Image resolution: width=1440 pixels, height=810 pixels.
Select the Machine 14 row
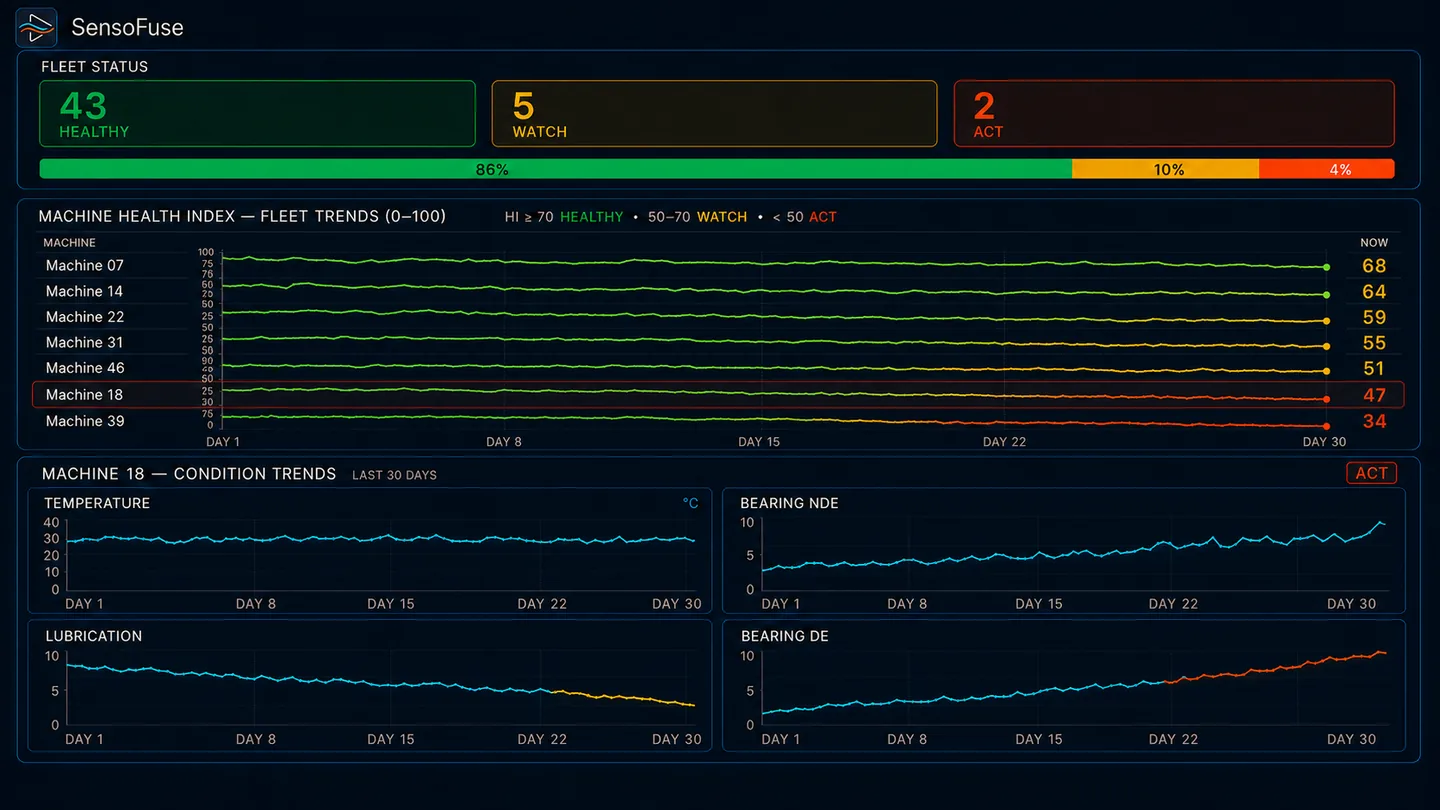pyautogui.click(x=718, y=291)
